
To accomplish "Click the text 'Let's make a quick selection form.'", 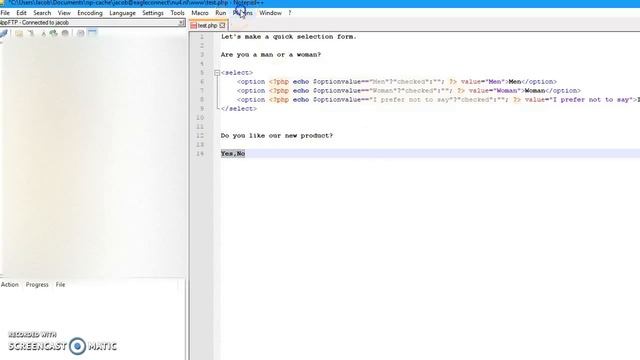I will (x=289, y=37).
